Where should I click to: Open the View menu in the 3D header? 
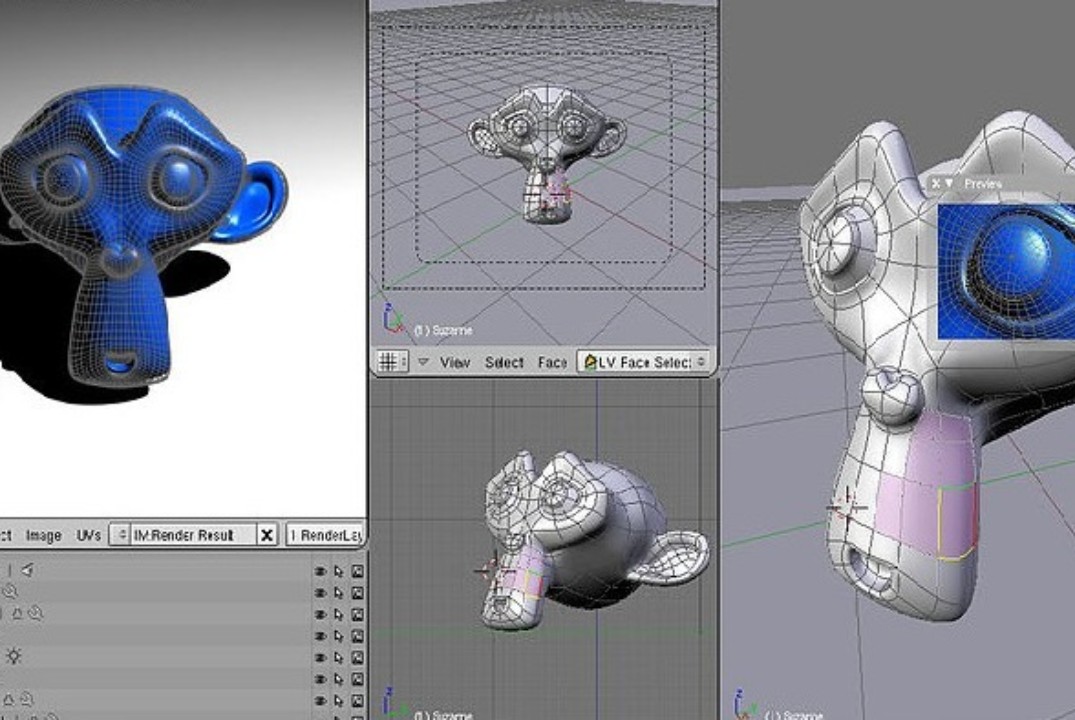tap(455, 362)
